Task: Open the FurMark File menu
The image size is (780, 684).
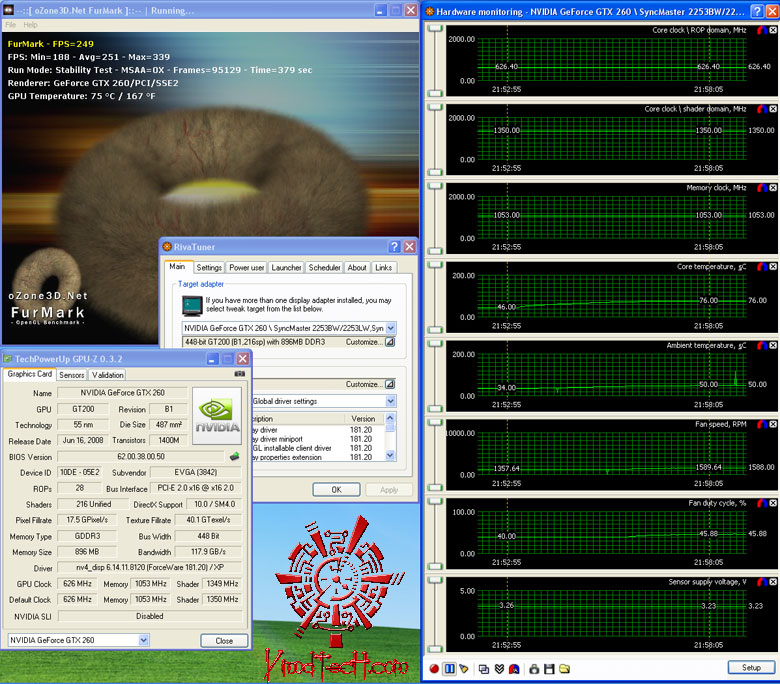Action: [x=10, y=25]
